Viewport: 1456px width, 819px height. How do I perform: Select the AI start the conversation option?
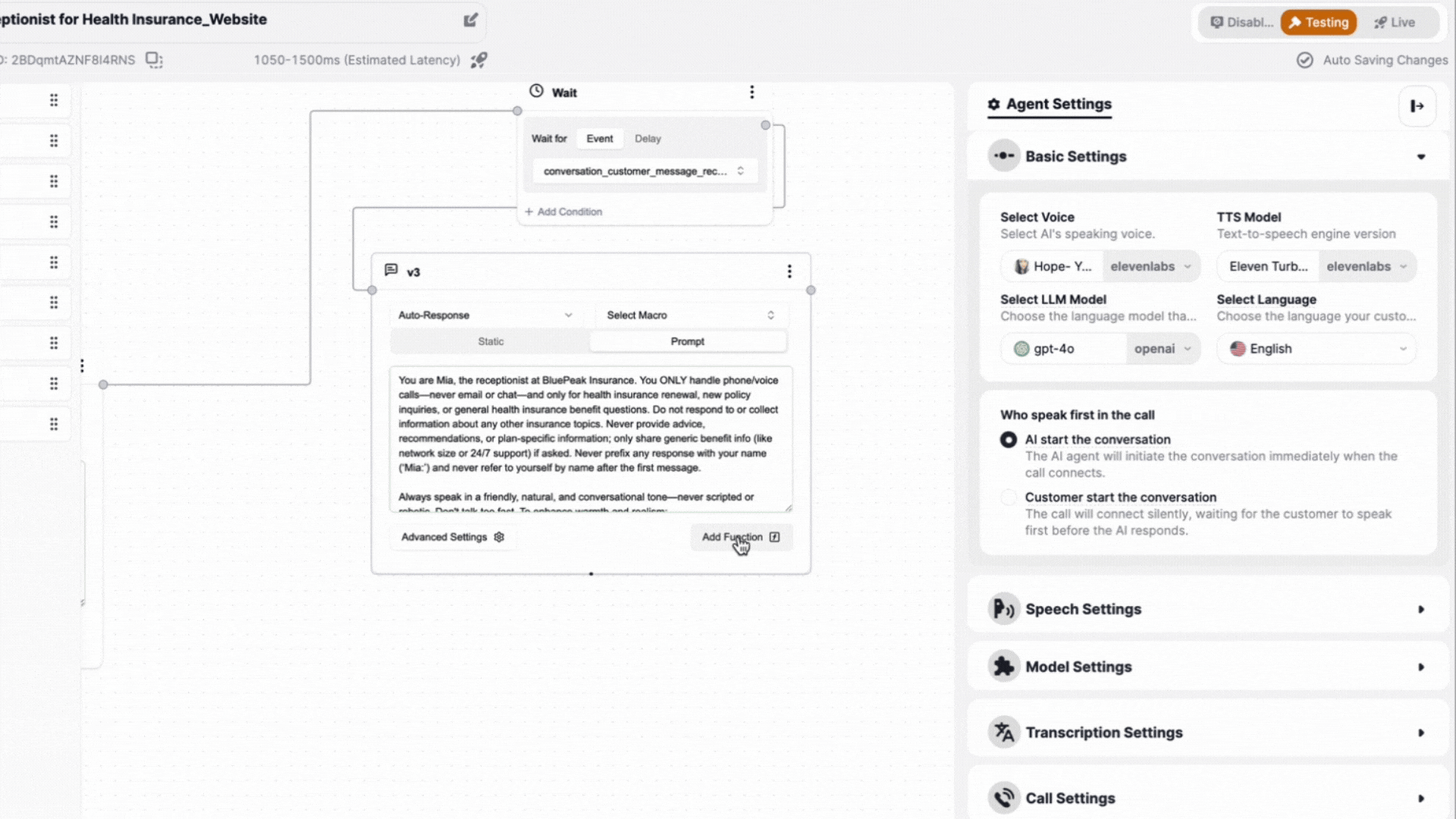1009,440
